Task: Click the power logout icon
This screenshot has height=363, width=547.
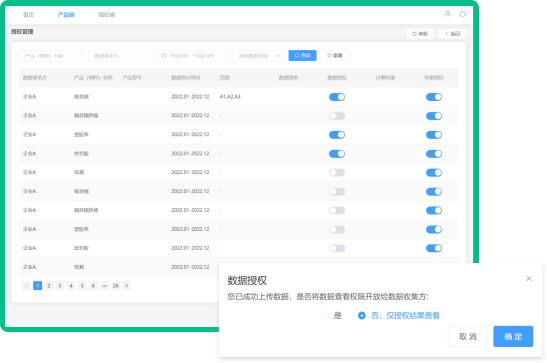Action: (463, 14)
